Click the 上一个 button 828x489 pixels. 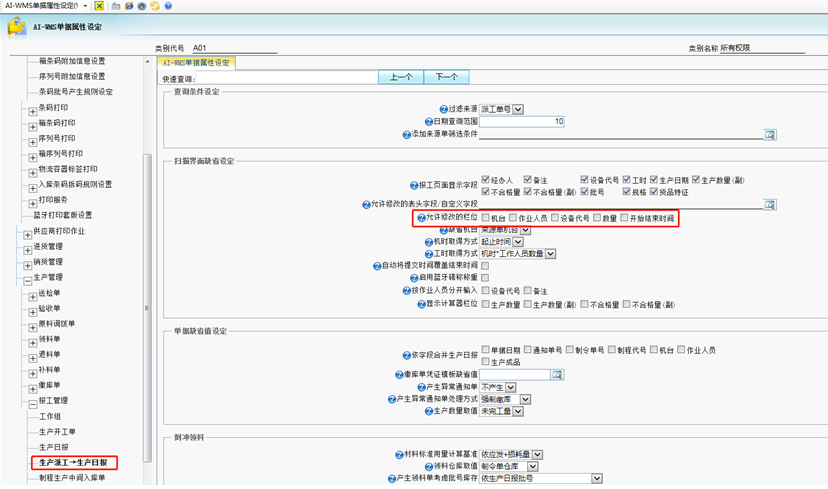point(402,77)
